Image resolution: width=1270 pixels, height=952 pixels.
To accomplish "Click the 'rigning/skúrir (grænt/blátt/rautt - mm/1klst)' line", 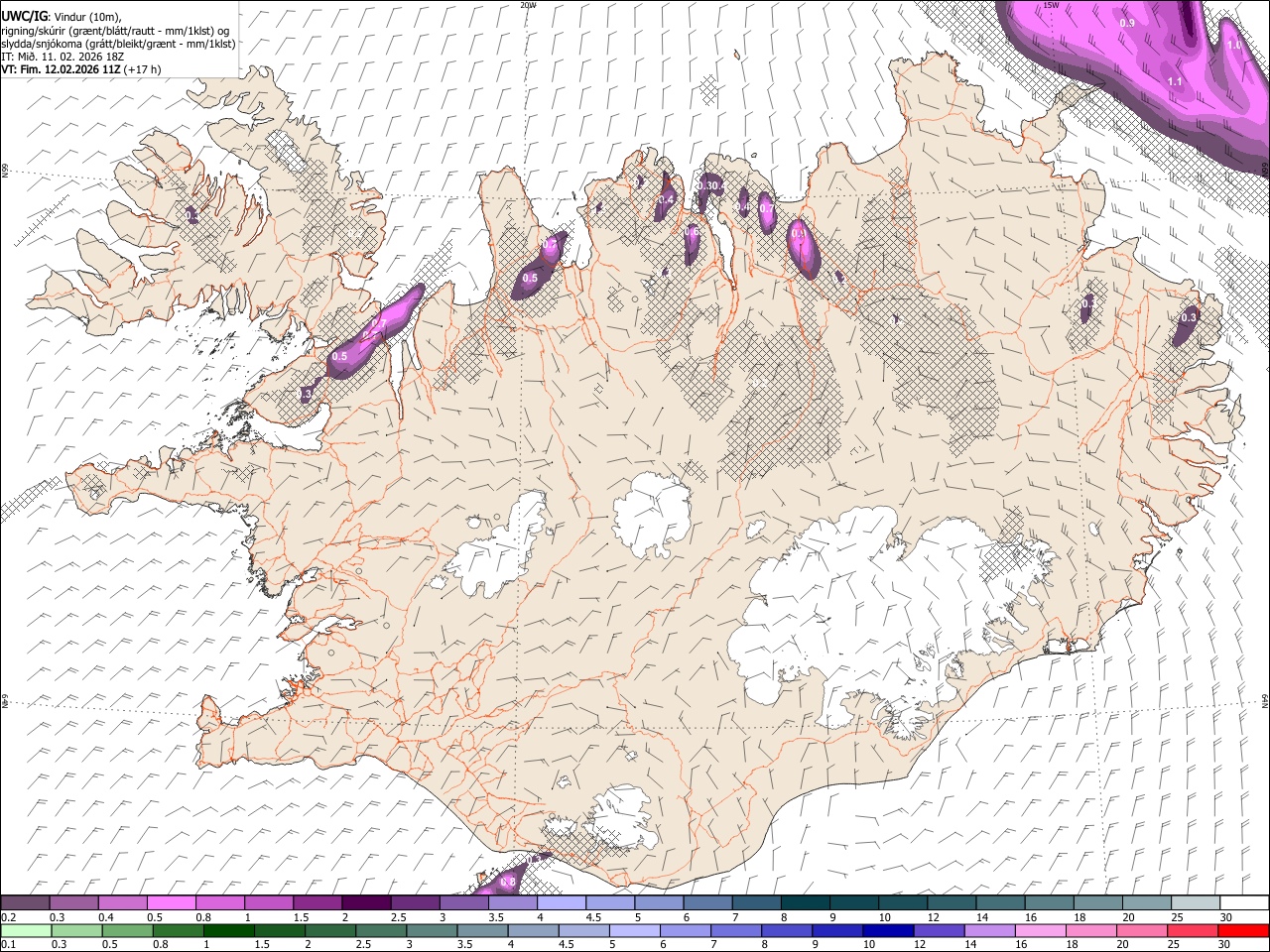I will click(x=108, y=31).
